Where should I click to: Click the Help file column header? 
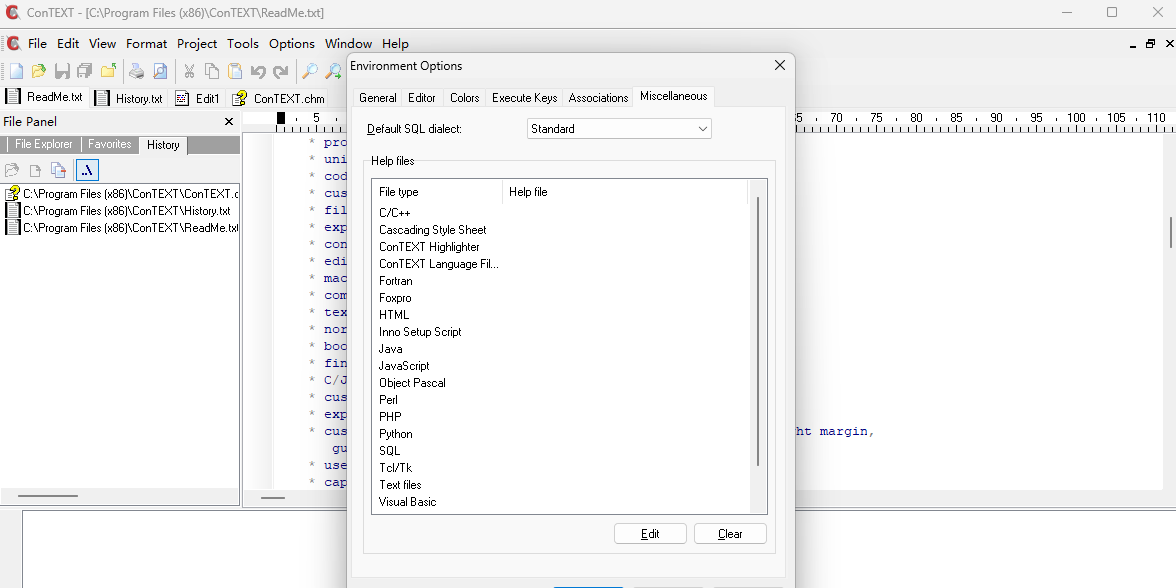tap(625, 192)
